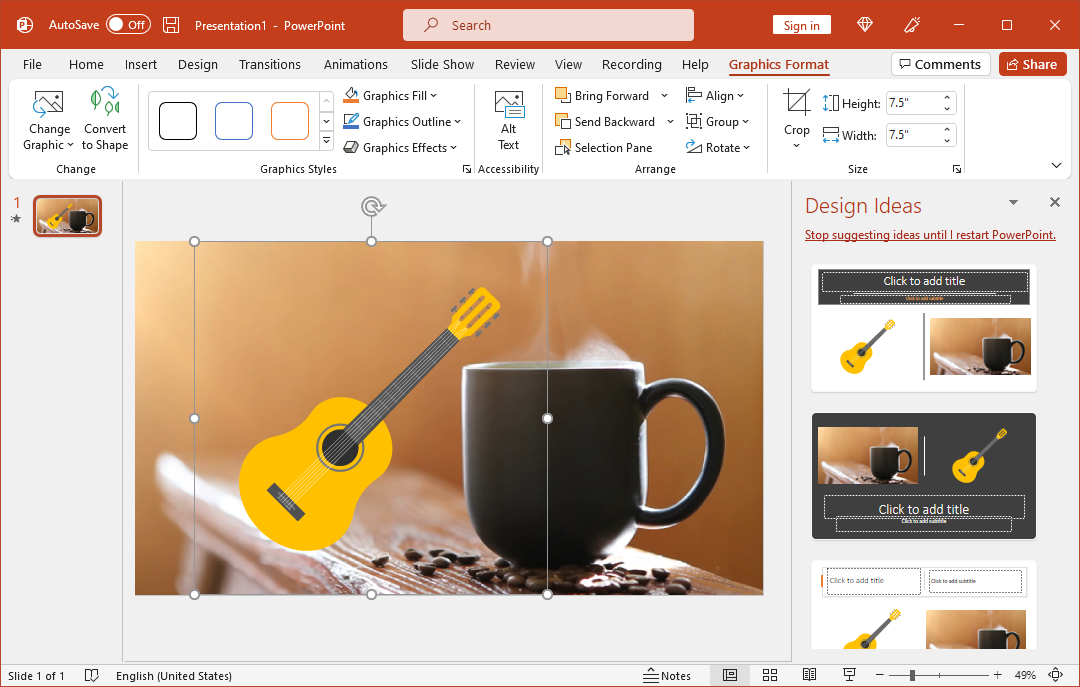Click the zoom slider handle

(x=911, y=676)
